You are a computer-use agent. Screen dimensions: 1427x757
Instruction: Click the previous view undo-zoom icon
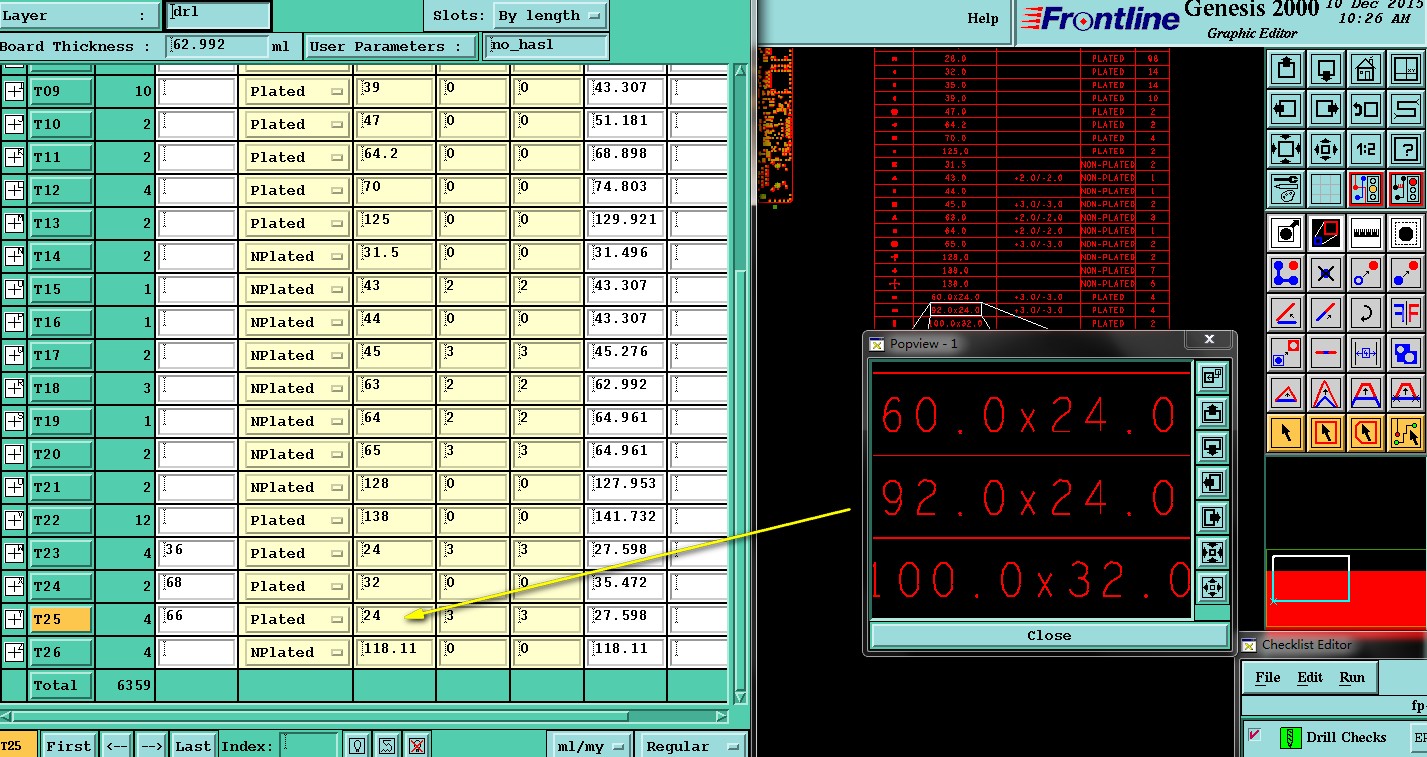[1366, 110]
